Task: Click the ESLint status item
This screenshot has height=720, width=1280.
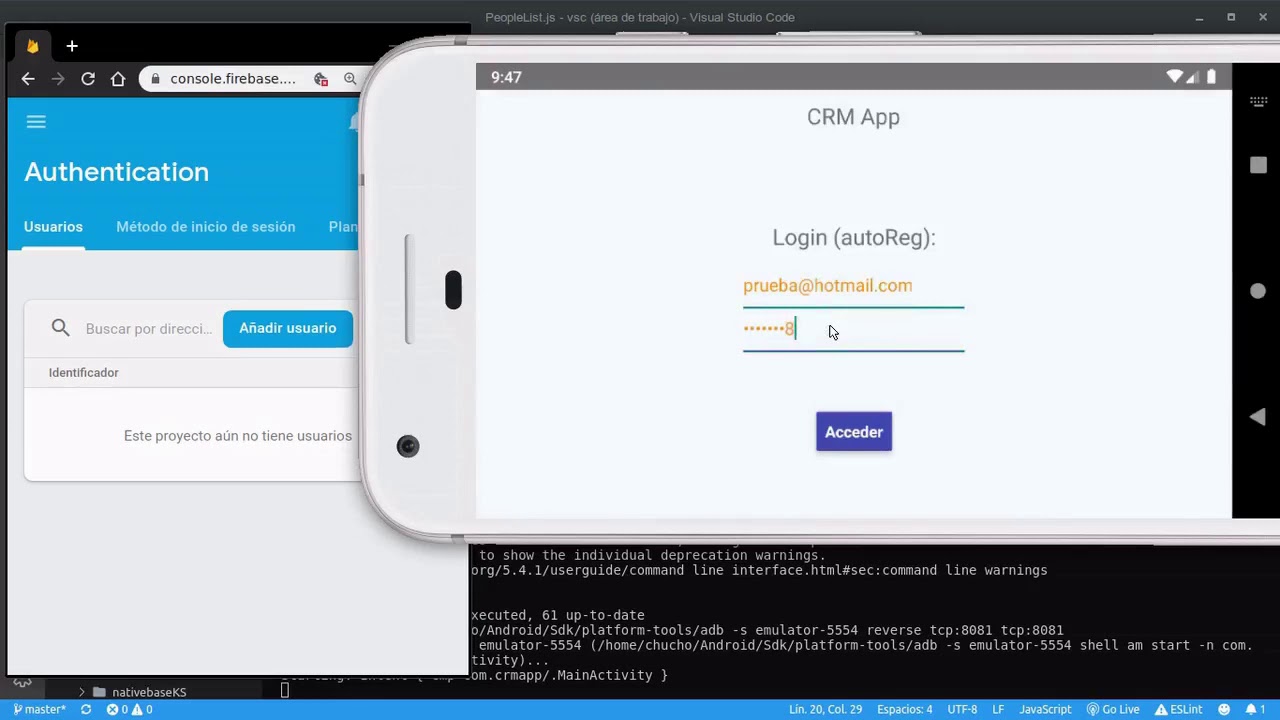Action: coord(1178,710)
